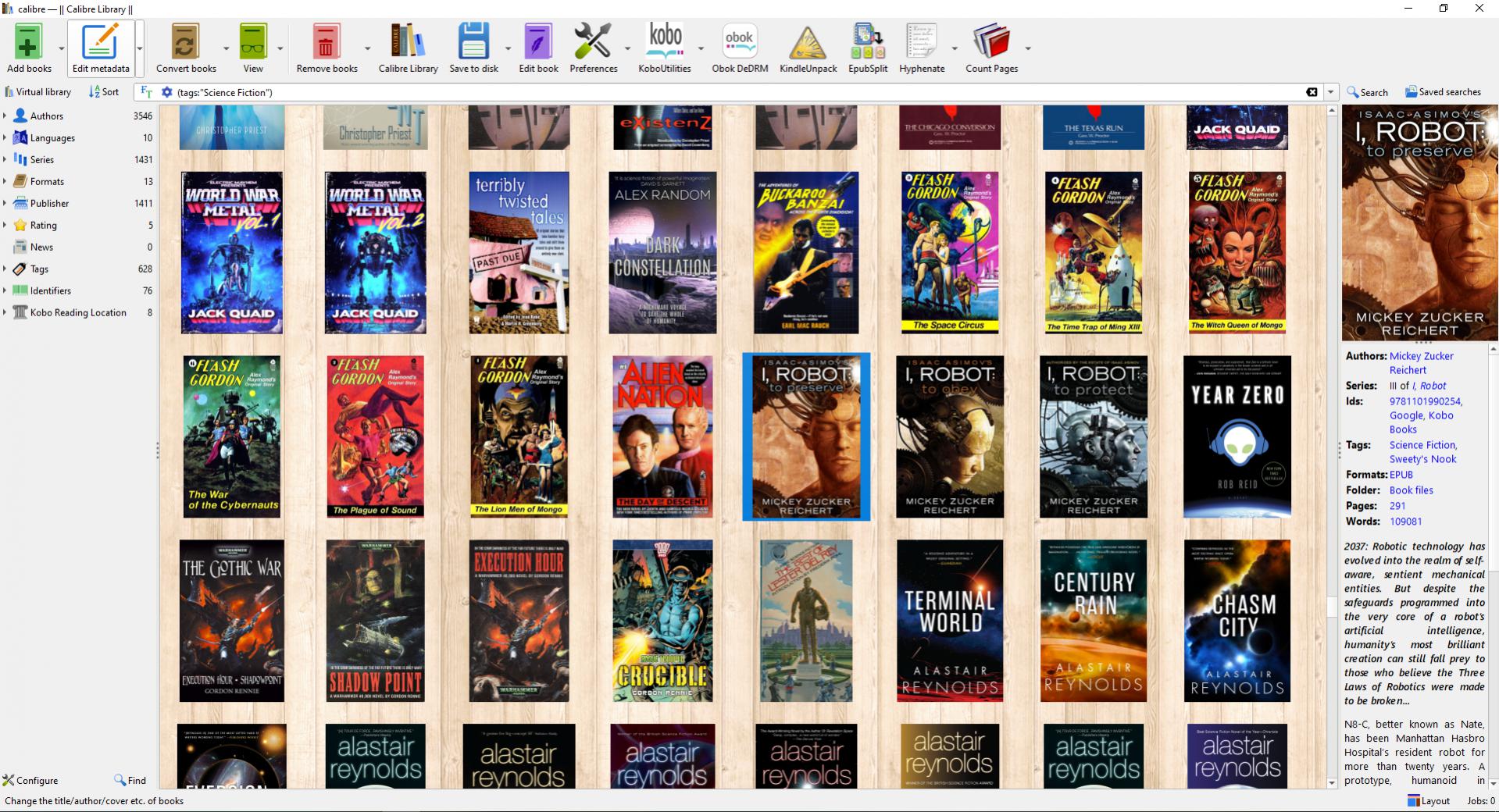Viewport: 1499px width, 812px height.
Task: Click the Add books icon
Action: point(28,42)
